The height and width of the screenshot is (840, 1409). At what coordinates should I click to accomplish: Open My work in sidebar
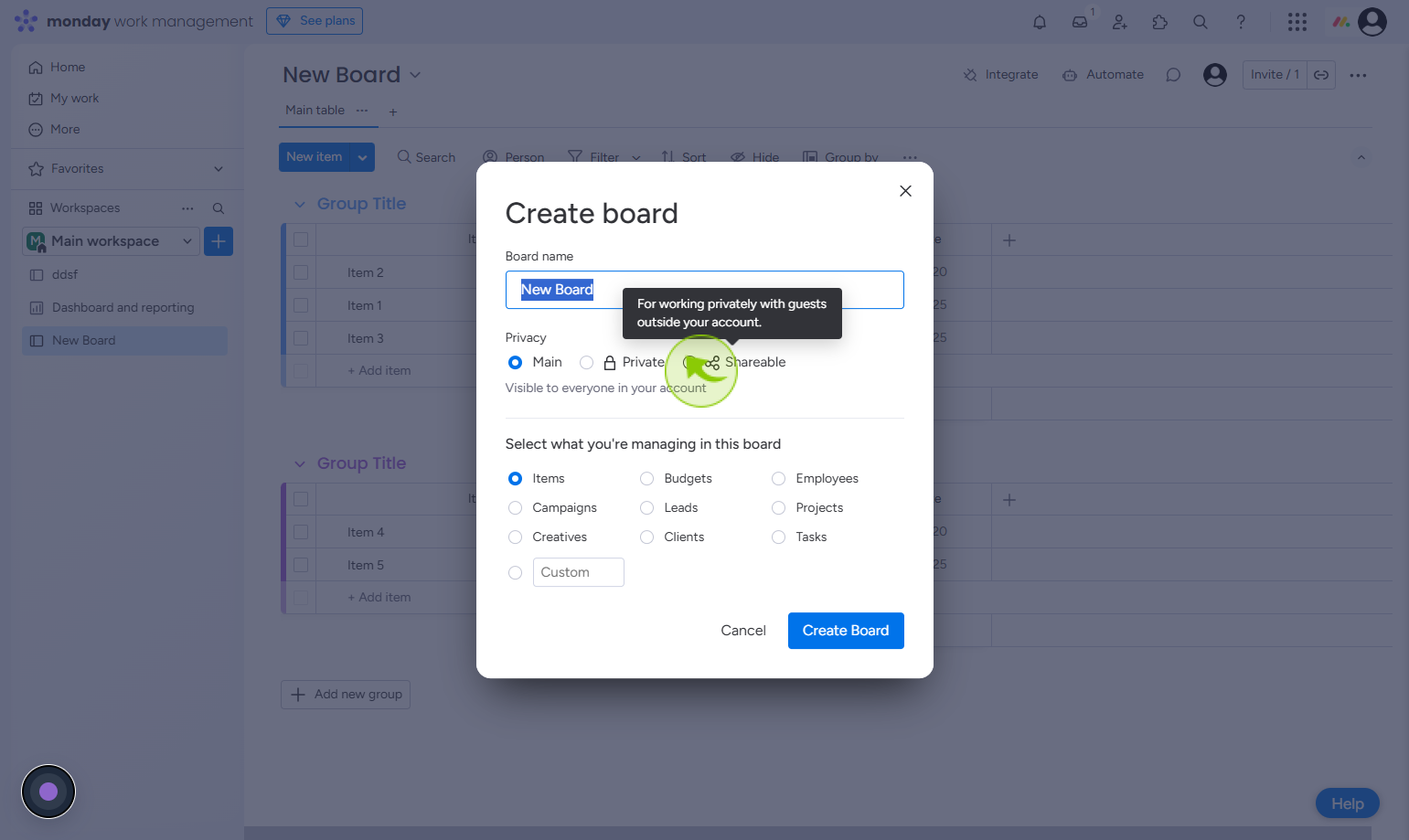64,99
